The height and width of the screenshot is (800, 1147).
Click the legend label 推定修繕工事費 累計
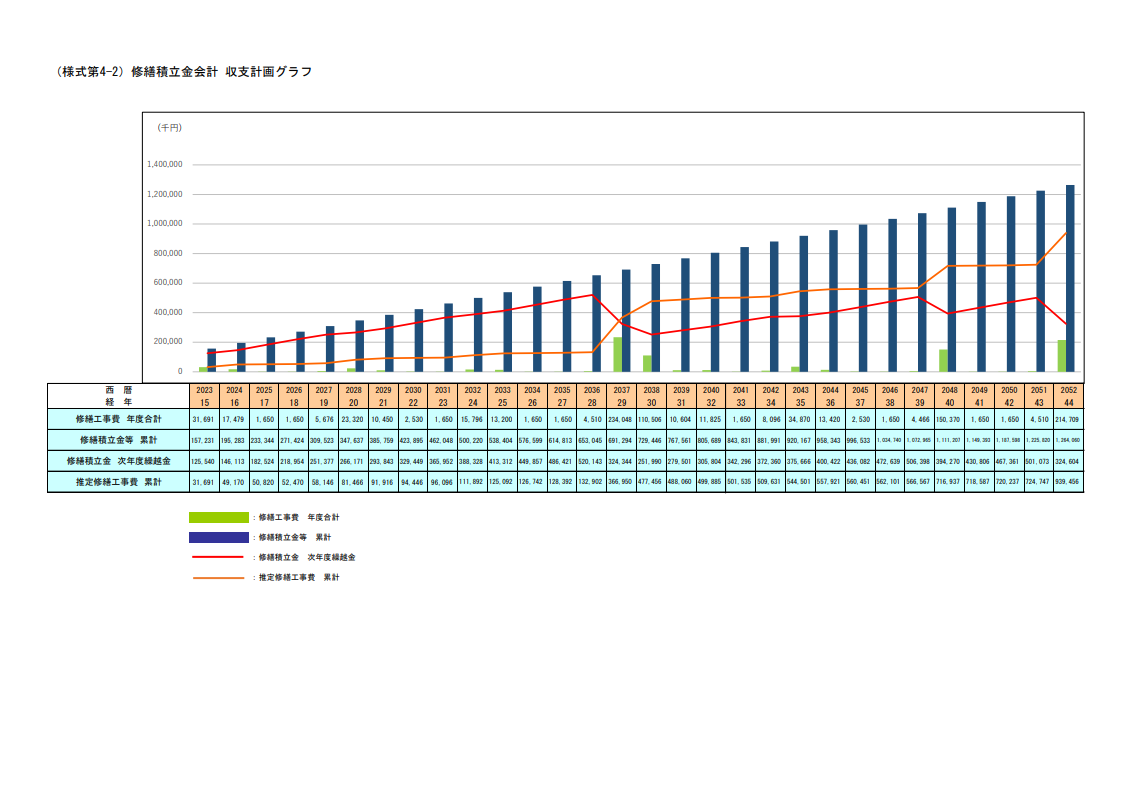tap(299, 578)
